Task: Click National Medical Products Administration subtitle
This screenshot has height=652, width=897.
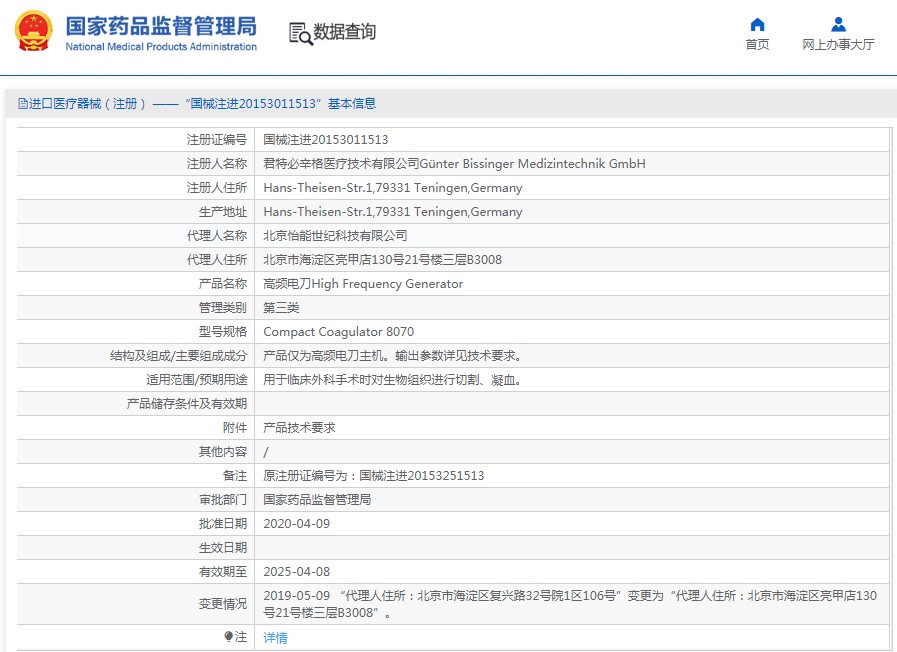Action: coord(161,47)
